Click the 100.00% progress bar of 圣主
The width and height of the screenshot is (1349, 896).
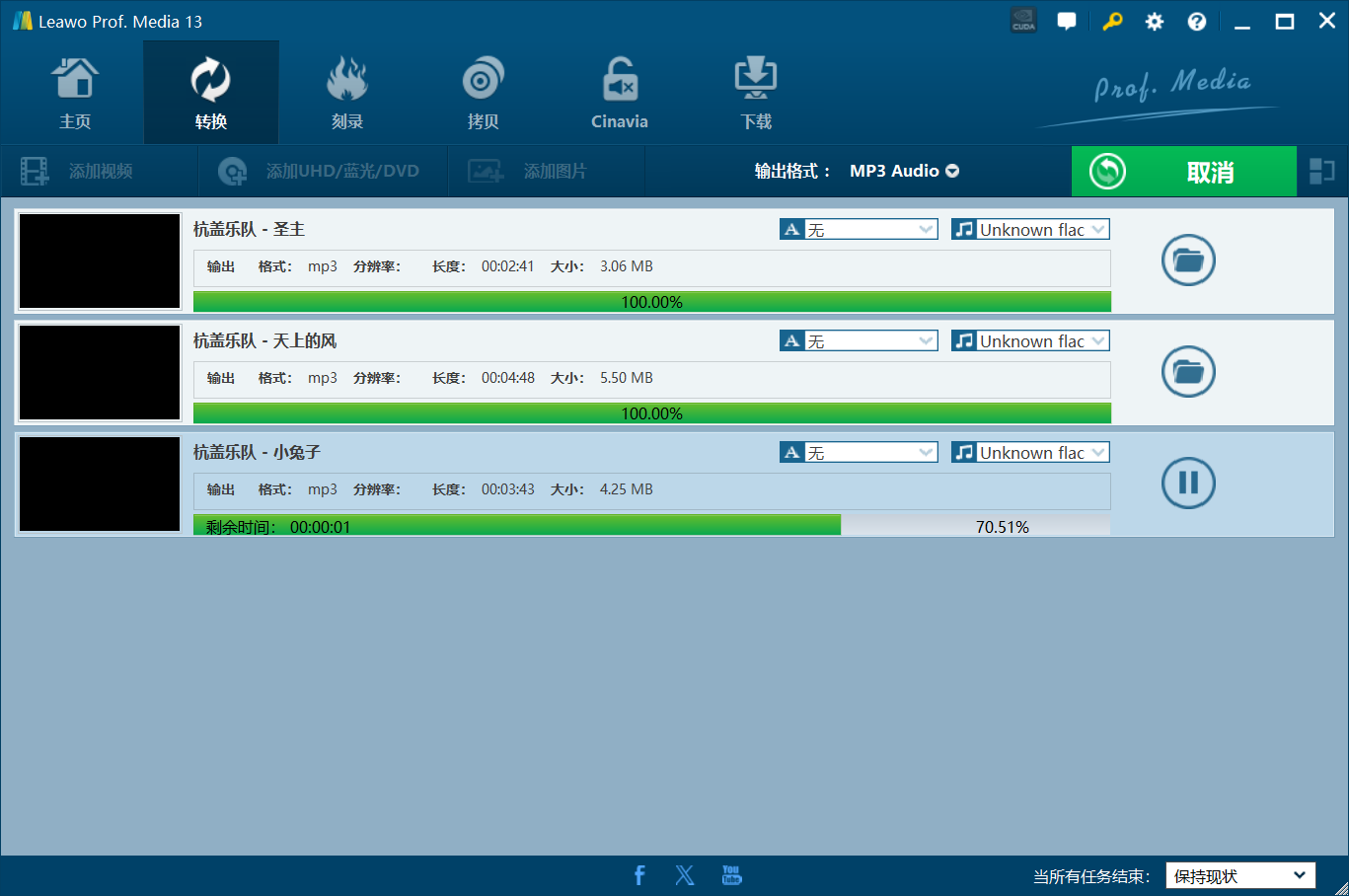652,302
